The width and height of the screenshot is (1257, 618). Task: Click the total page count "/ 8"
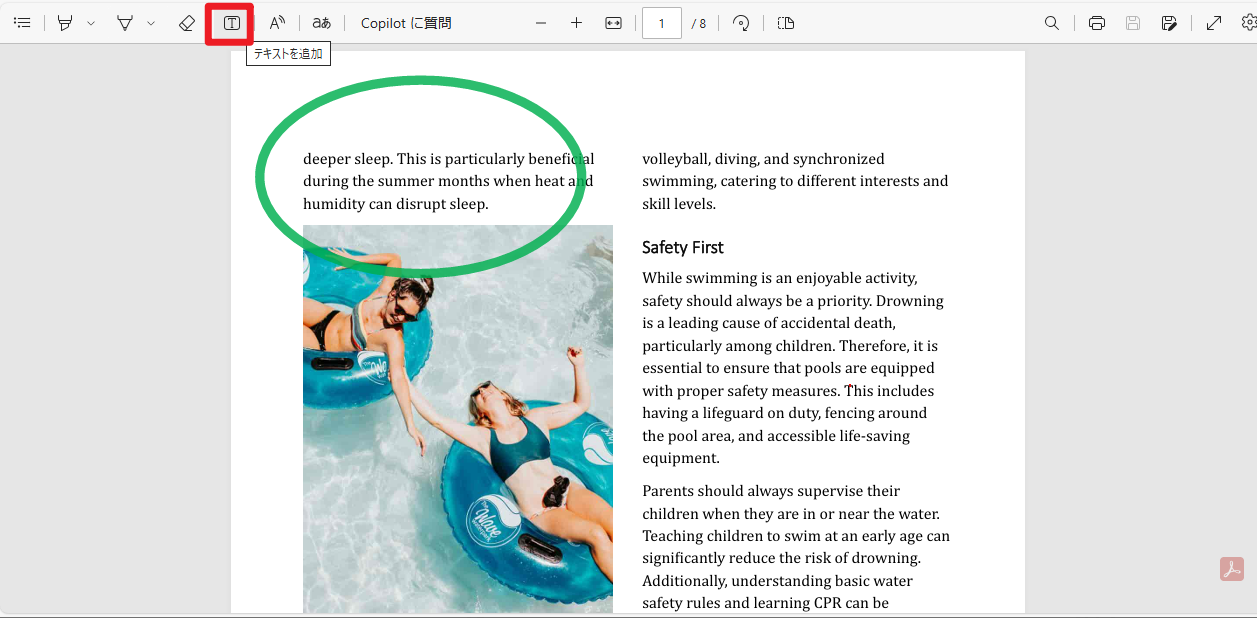coord(699,24)
